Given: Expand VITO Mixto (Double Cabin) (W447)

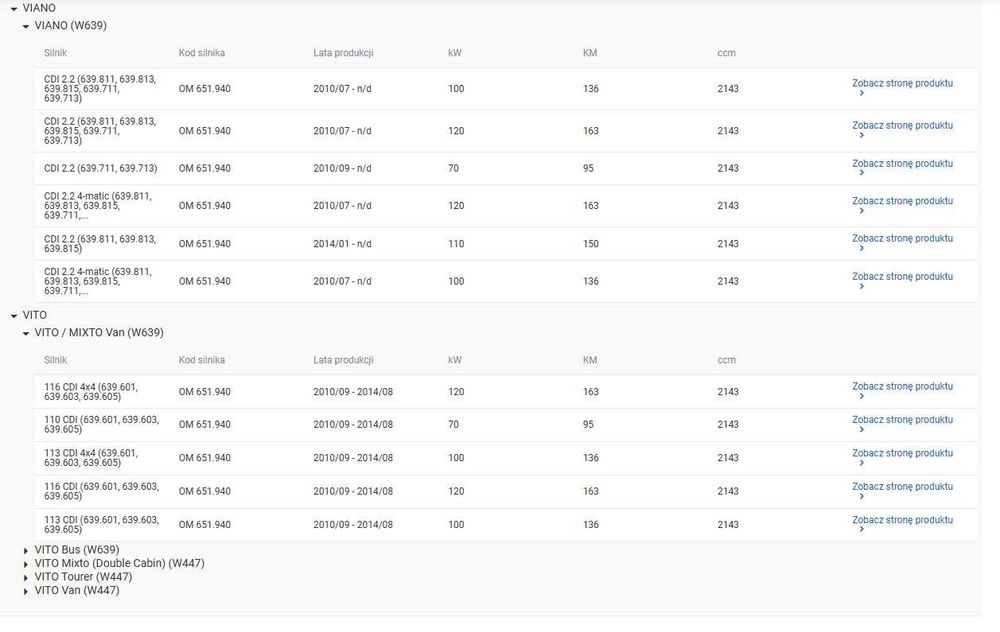Looking at the screenshot, I should (26, 564).
